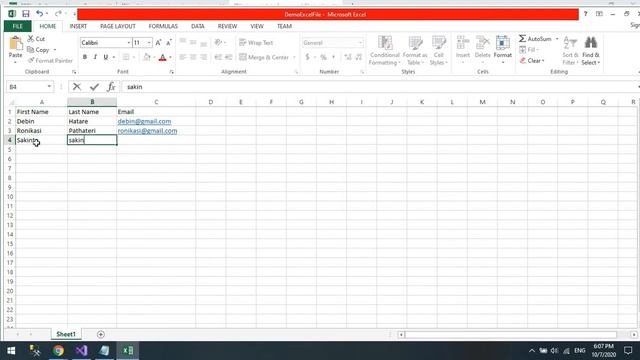Select cell containing Pathateri
Viewport: 640px width, 360px height.
coord(92,131)
